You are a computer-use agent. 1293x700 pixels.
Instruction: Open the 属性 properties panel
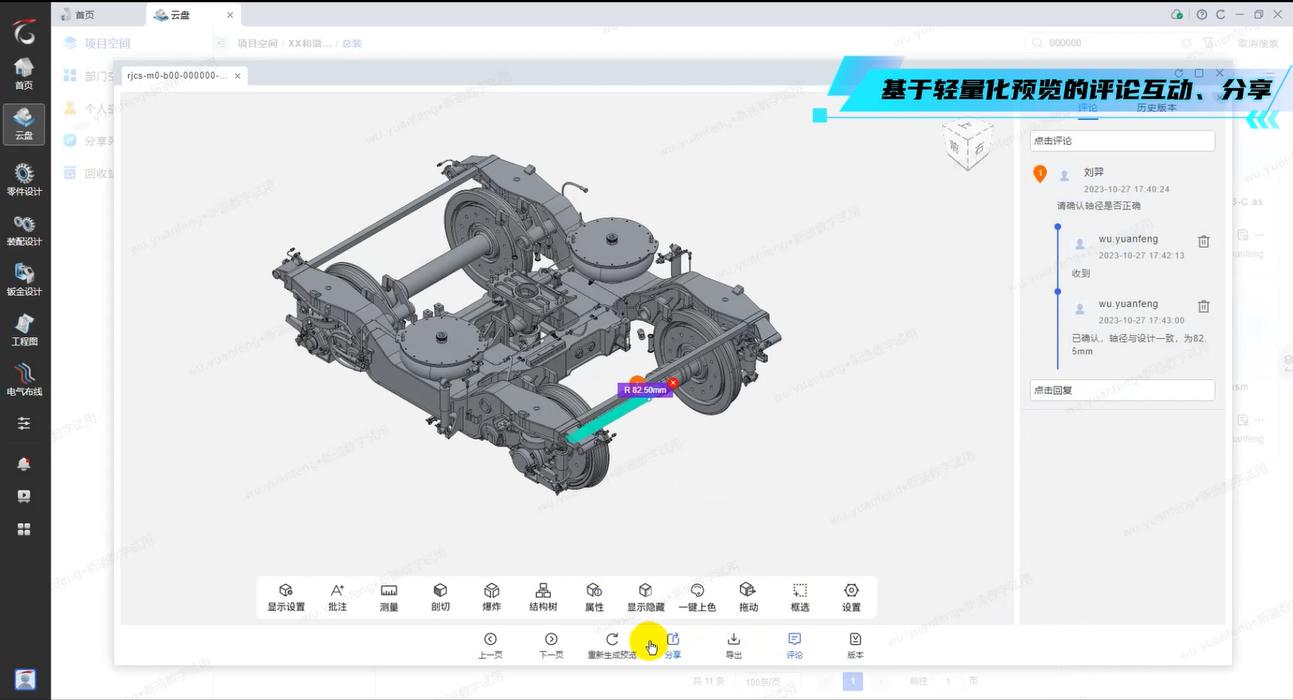(x=594, y=597)
